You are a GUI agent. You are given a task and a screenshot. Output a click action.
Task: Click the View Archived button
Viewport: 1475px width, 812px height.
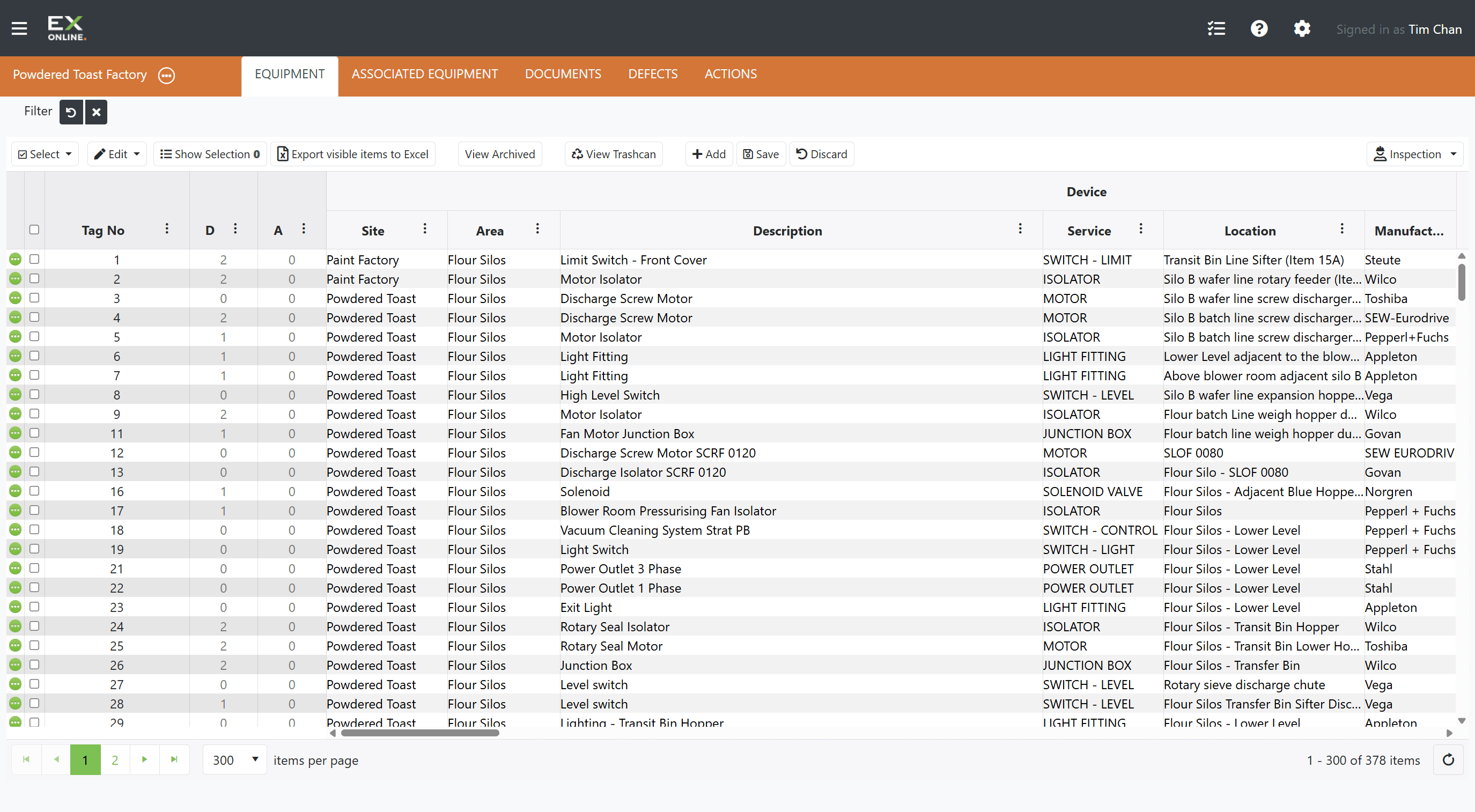500,154
